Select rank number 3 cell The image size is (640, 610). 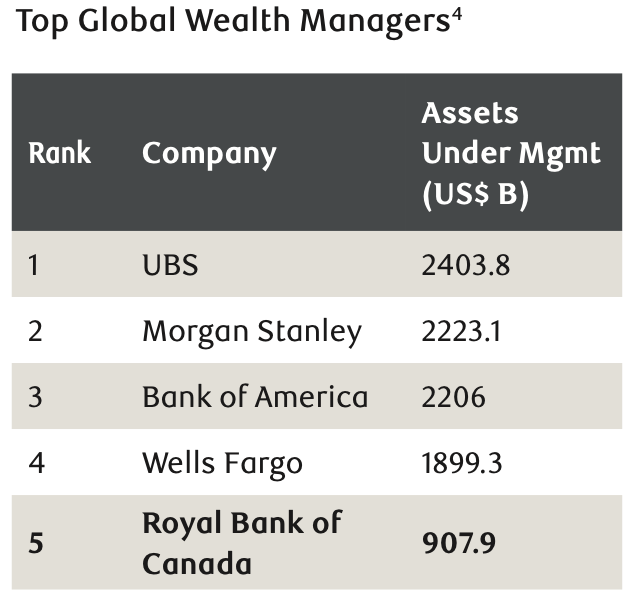(35, 397)
